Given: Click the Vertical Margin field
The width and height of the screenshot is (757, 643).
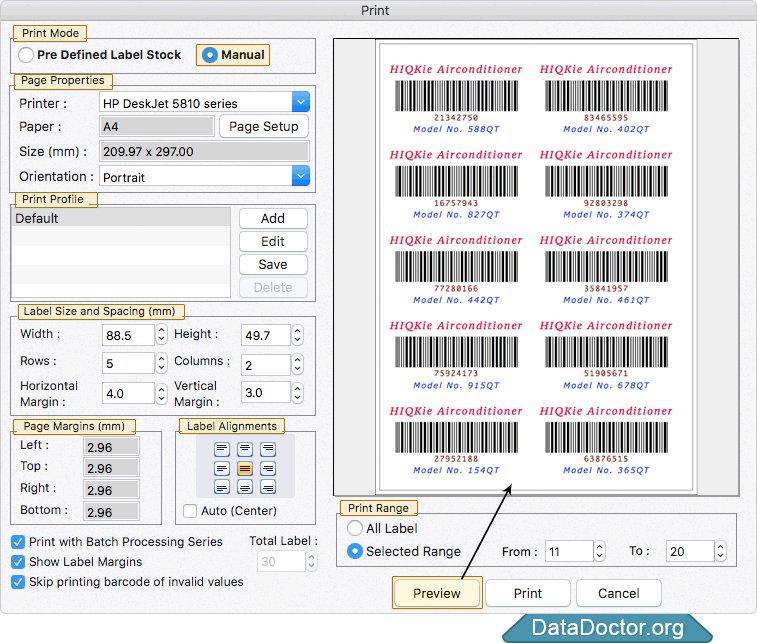Looking at the screenshot, I should pos(266,392).
